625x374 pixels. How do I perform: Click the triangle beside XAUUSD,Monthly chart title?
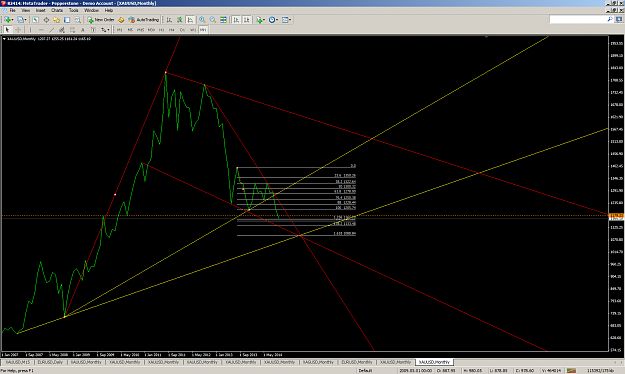pyautogui.click(x=4, y=39)
